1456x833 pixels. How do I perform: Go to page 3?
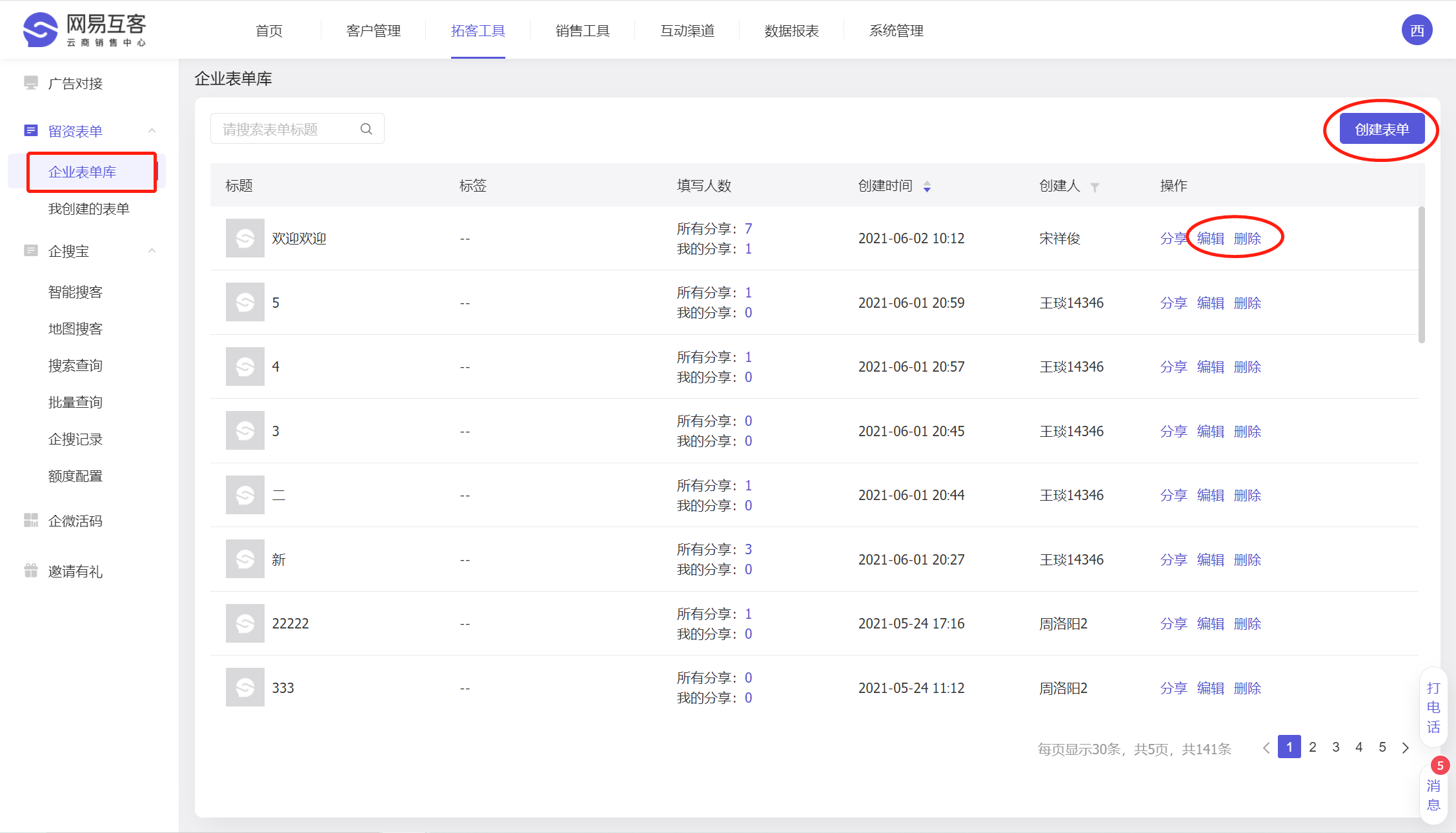1336,747
